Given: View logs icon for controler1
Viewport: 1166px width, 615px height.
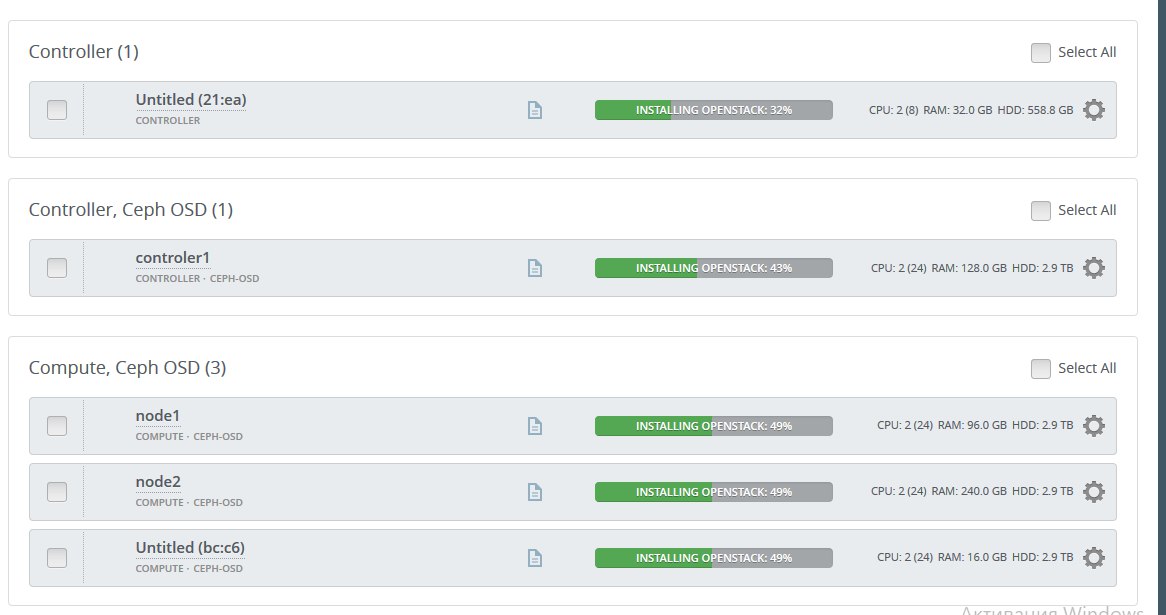Looking at the screenshot, I should point(535,268).
